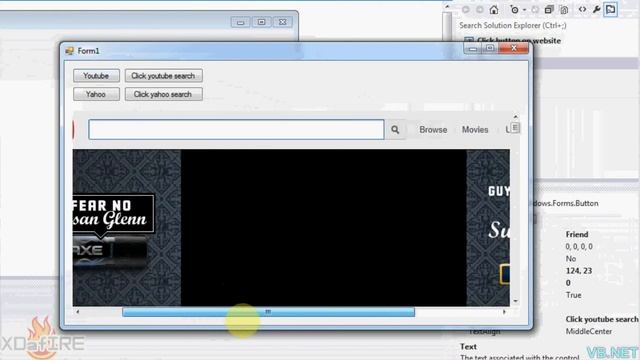
Task: Select the 'True' property value
Action: point(573,295)
